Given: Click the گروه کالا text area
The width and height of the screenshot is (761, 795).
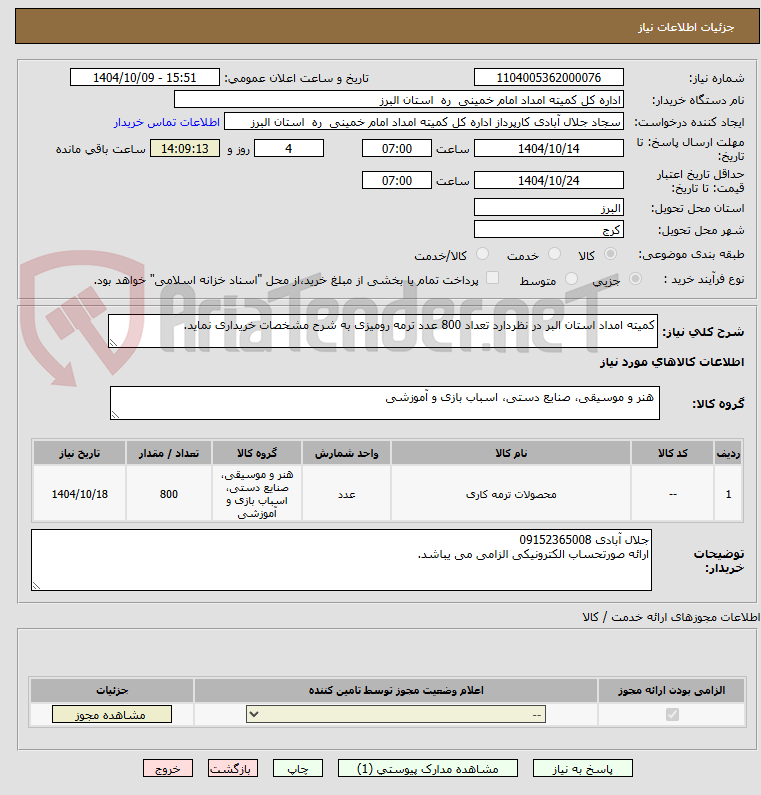Looking at the screenshot, I should tap(385, 403).
